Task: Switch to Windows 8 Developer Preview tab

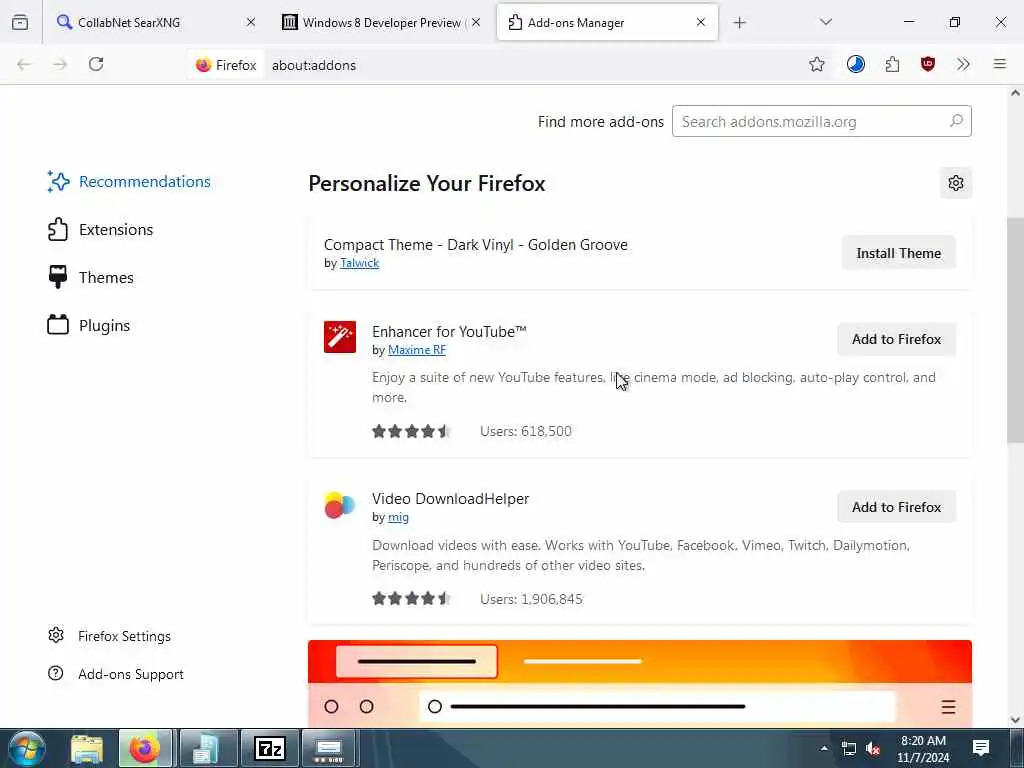Action: tap(381, 22)
